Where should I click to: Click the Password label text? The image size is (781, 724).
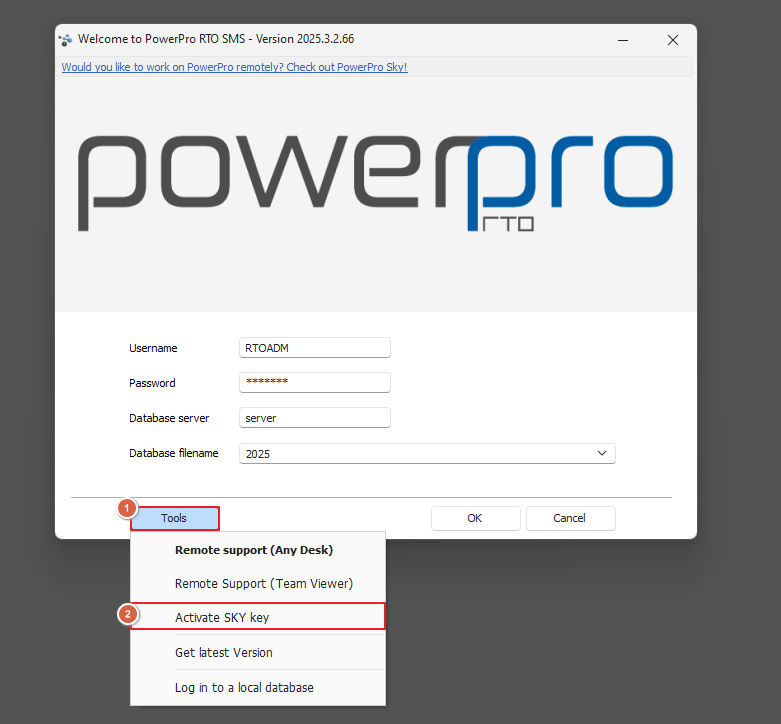click(152, 383)
